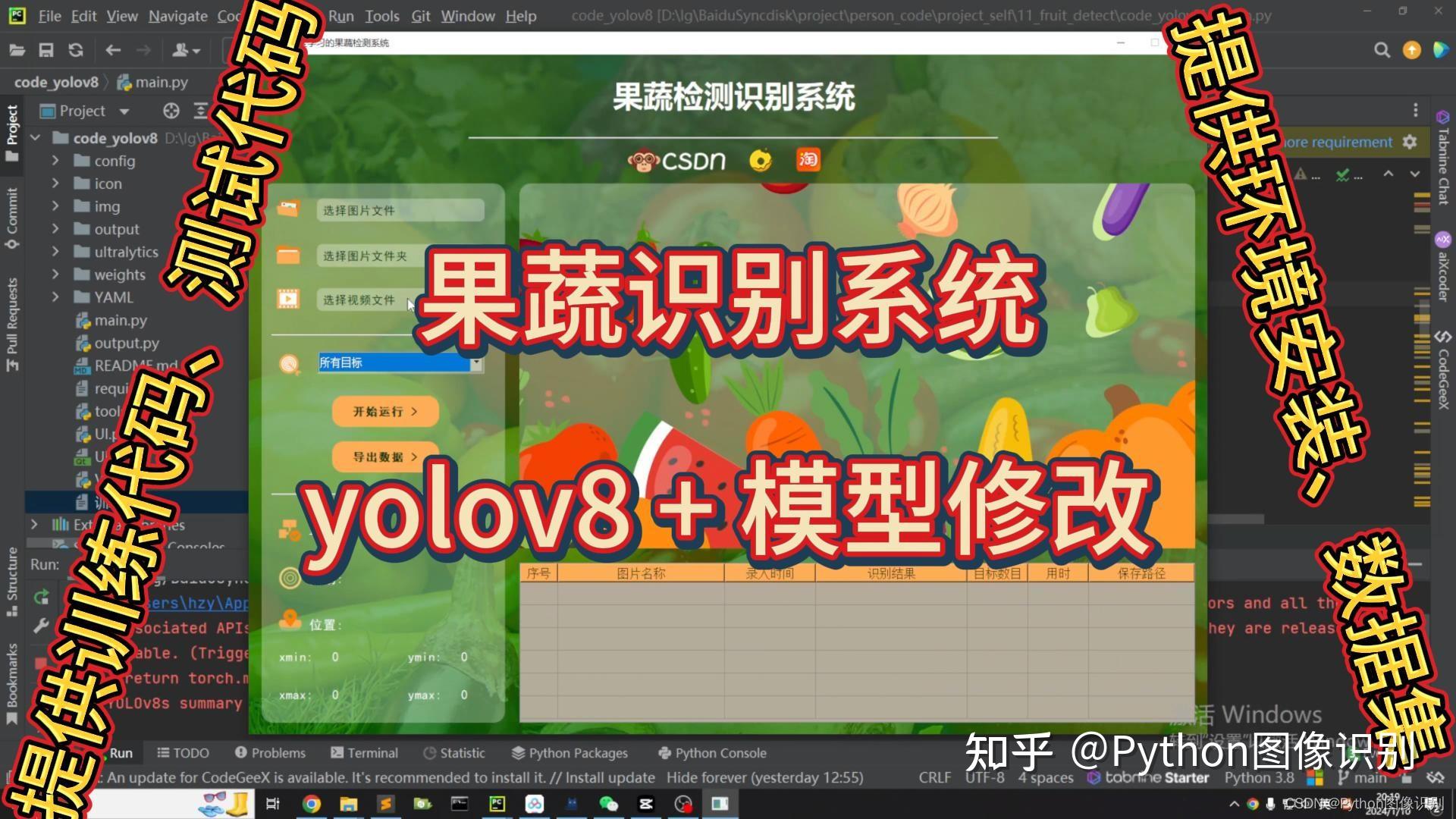Expand the weights folder in Project tree
Screen dimensions: 1456x819
tap(55, 275)
